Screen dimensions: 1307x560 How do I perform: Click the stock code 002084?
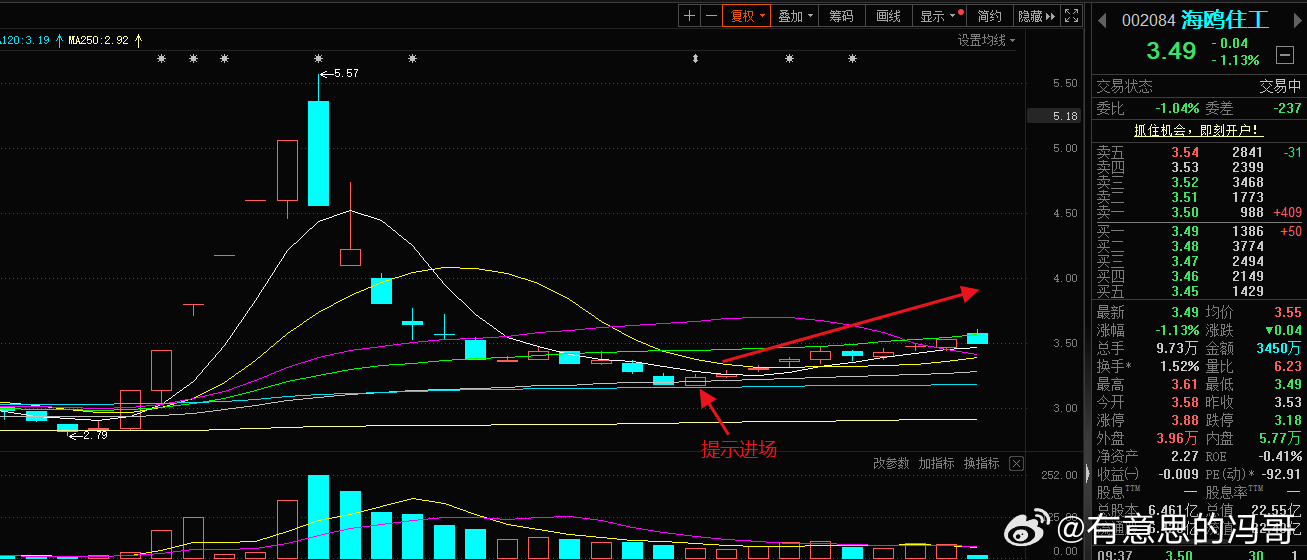tap(1148, 20)
